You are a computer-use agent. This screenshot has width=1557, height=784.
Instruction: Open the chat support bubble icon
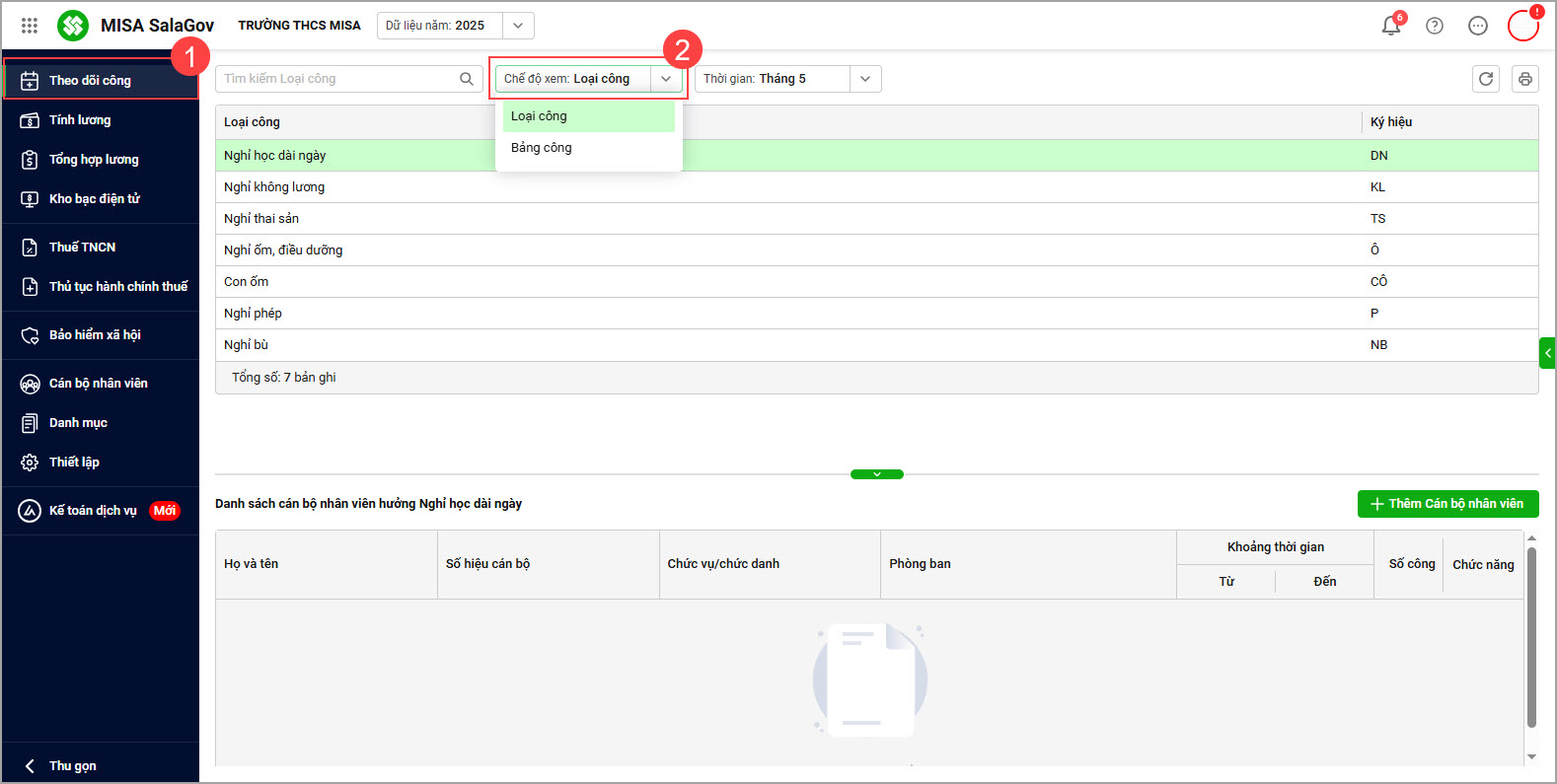point(1478,26)
